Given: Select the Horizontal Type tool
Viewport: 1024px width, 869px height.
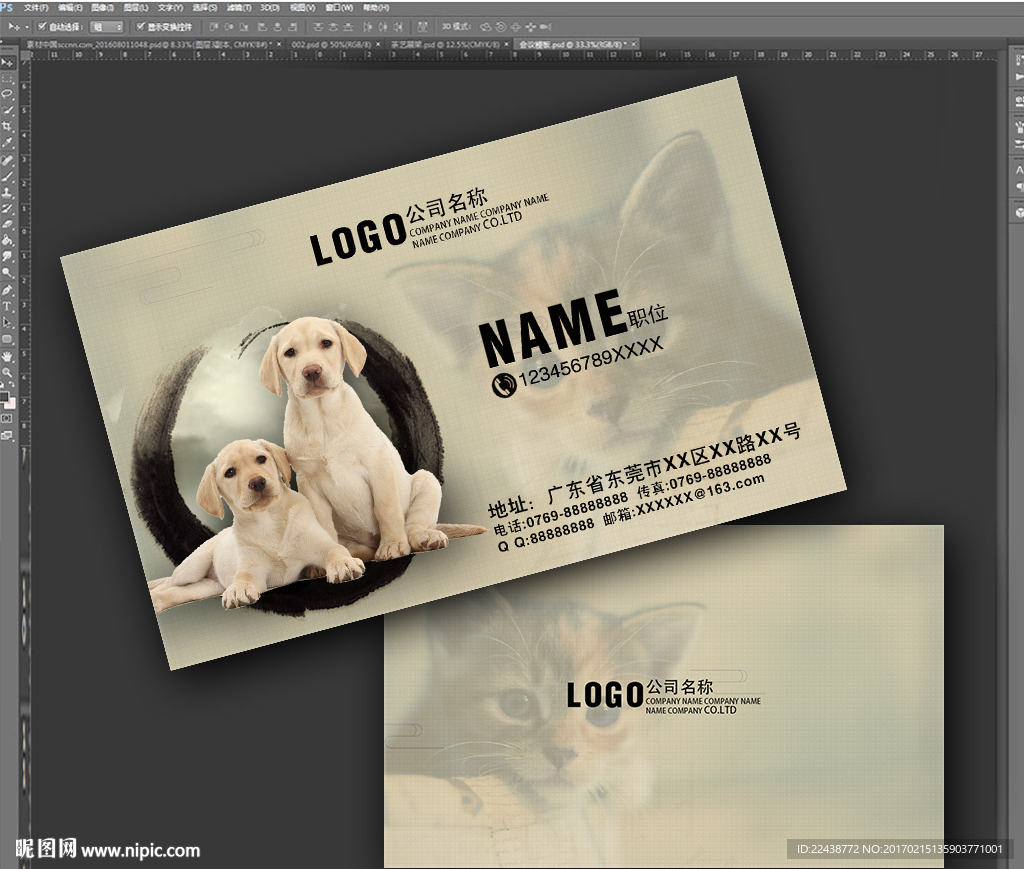Looking at the screenshot, I should [7, 306].
